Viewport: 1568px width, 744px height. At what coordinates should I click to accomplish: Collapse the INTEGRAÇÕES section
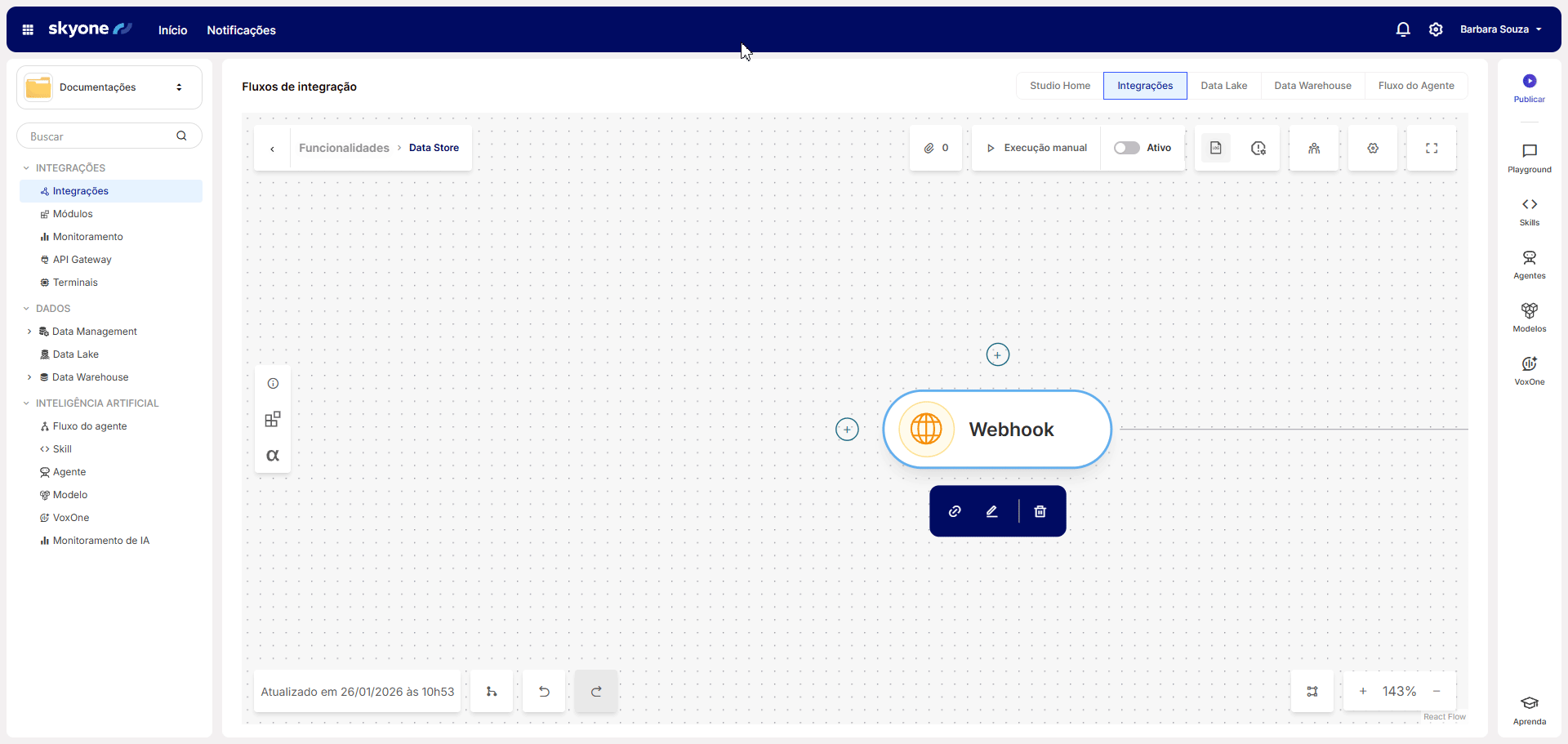click(26, 168)
